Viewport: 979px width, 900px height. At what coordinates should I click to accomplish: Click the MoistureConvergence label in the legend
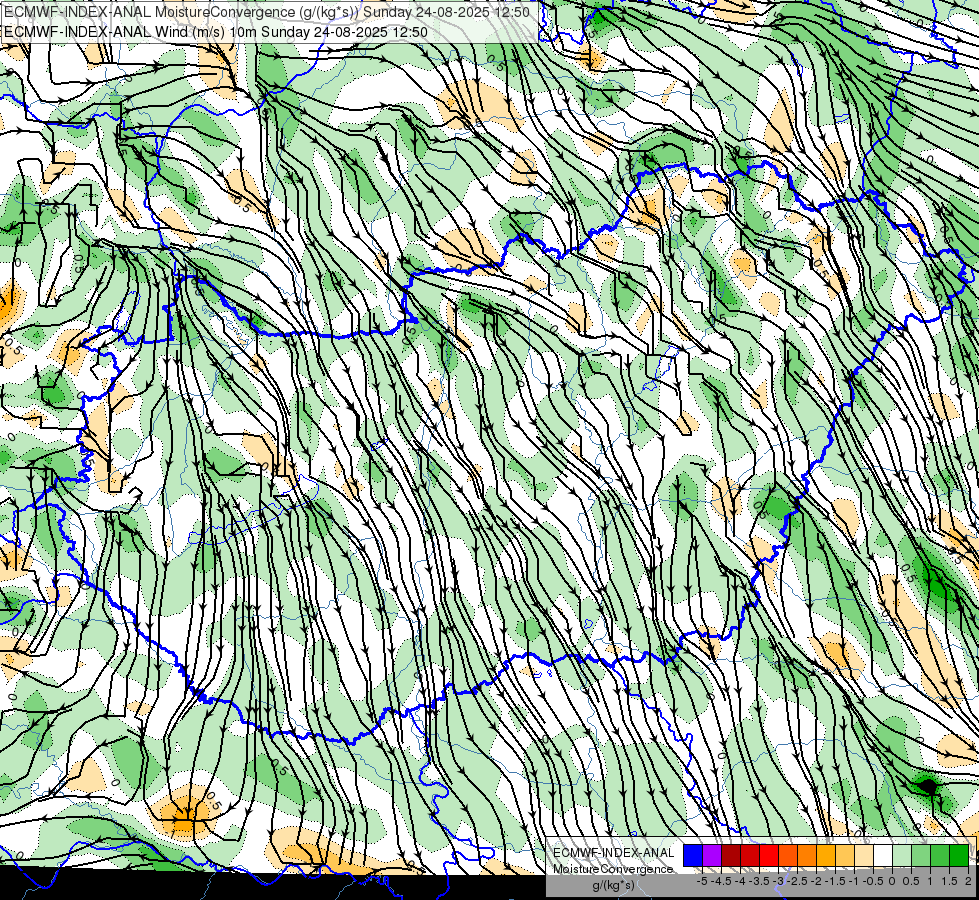[x=613, y=869]
